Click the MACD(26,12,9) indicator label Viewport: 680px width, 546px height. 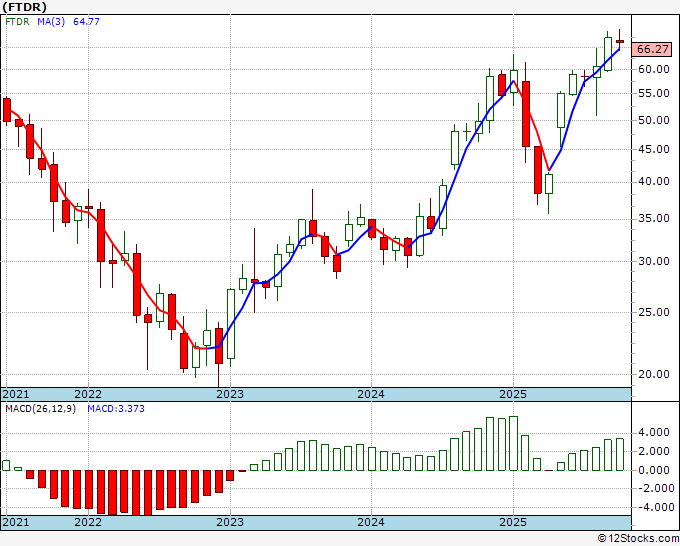coord(40,409)
